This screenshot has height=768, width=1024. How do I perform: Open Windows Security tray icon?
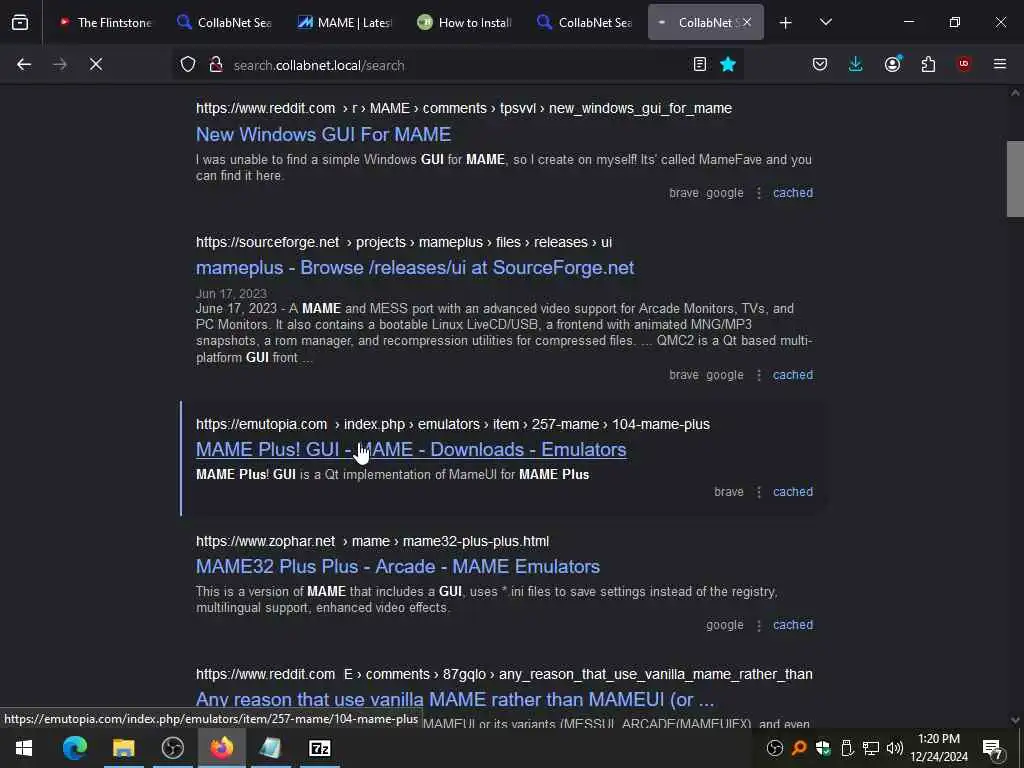coord(823,748)
